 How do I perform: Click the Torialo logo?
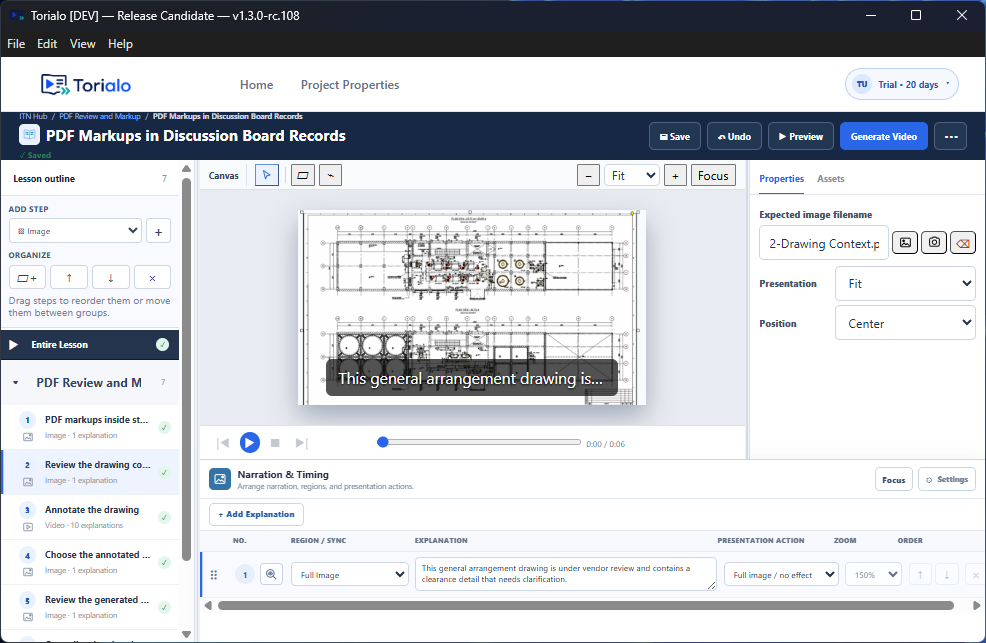(x=86, y=85)
